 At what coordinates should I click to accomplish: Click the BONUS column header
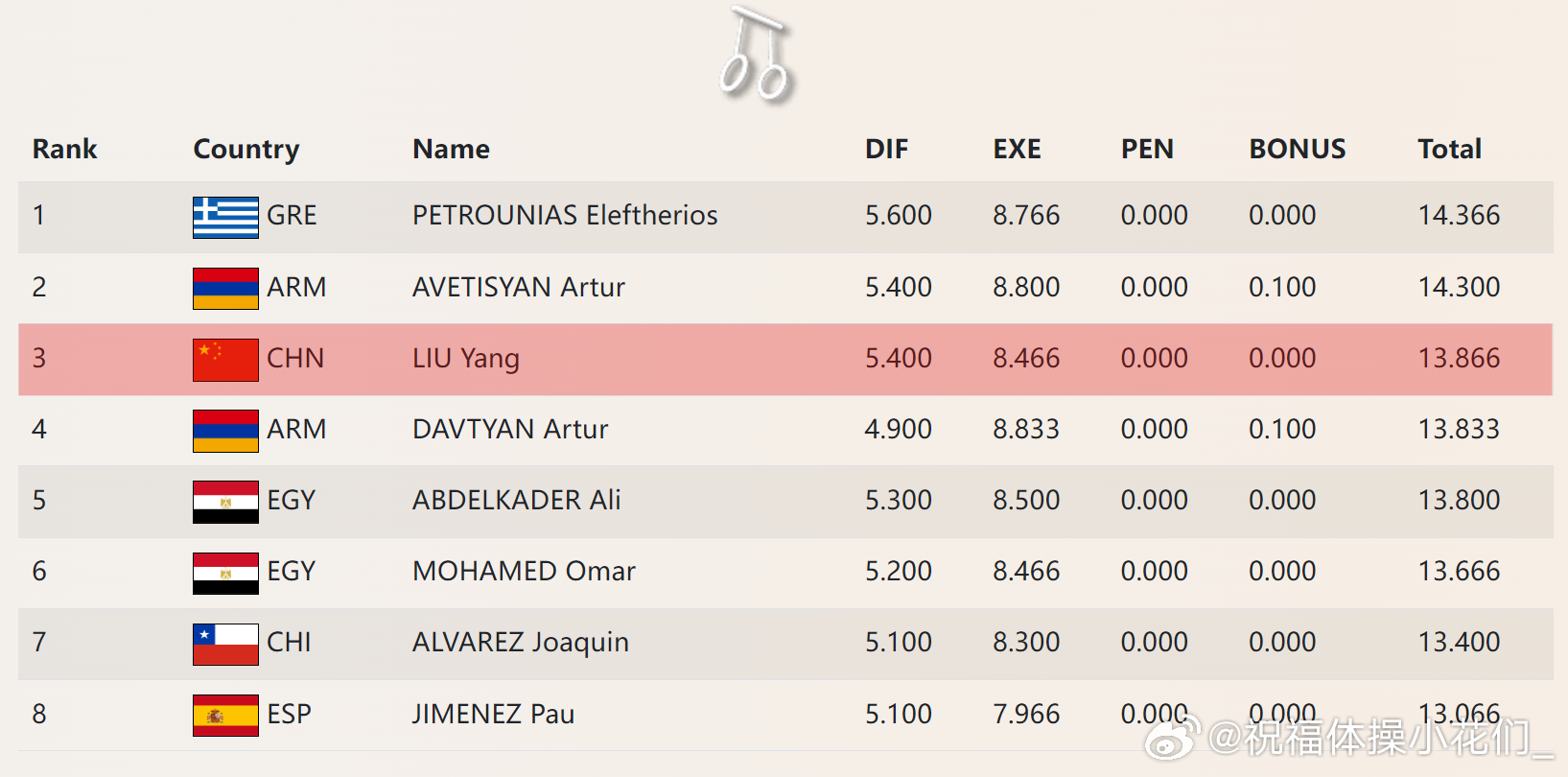point(1297,150)
